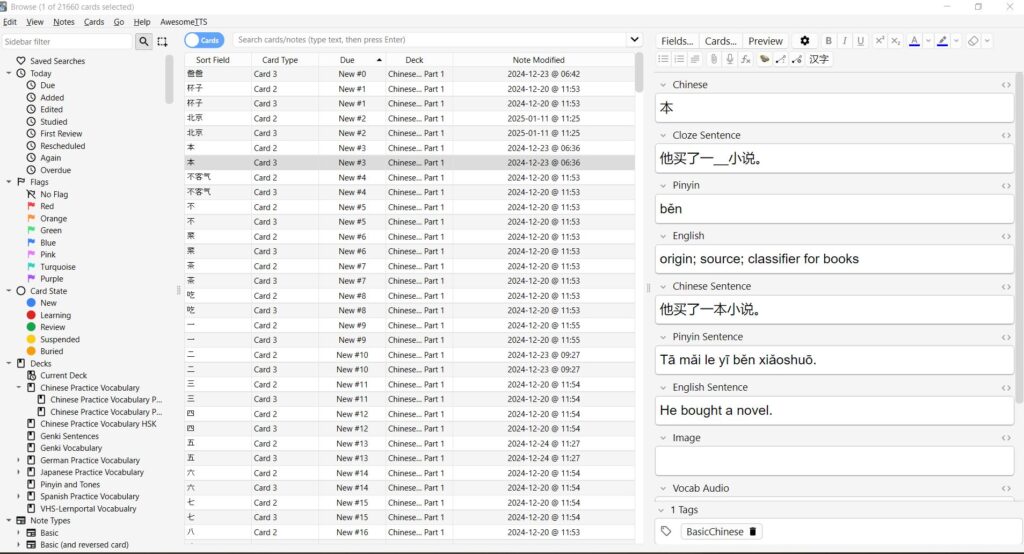Click the olive-colored add-on icon in editor toolbar
The height and width of the screenshot is (554, 1024).
tap(764, 59)
